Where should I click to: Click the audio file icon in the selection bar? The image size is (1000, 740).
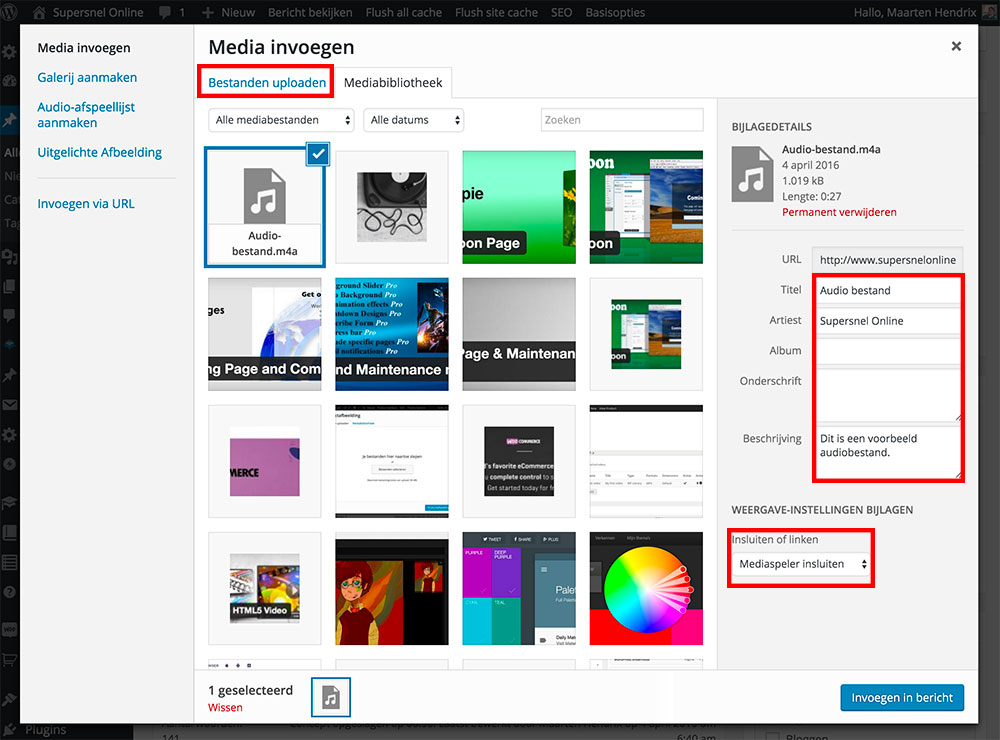[330, 697]
